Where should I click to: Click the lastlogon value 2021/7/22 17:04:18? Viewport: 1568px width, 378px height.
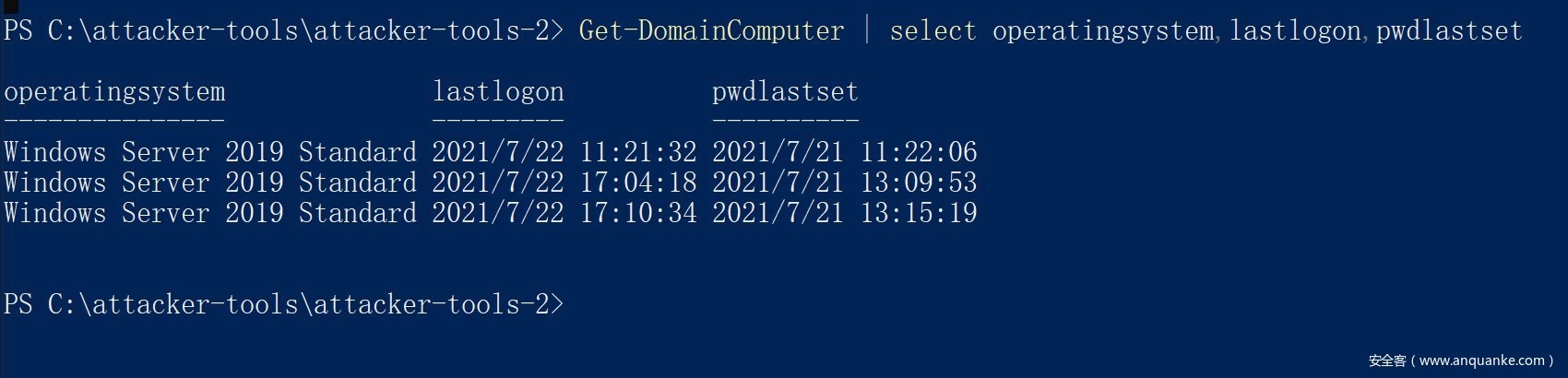pos(564,183)
